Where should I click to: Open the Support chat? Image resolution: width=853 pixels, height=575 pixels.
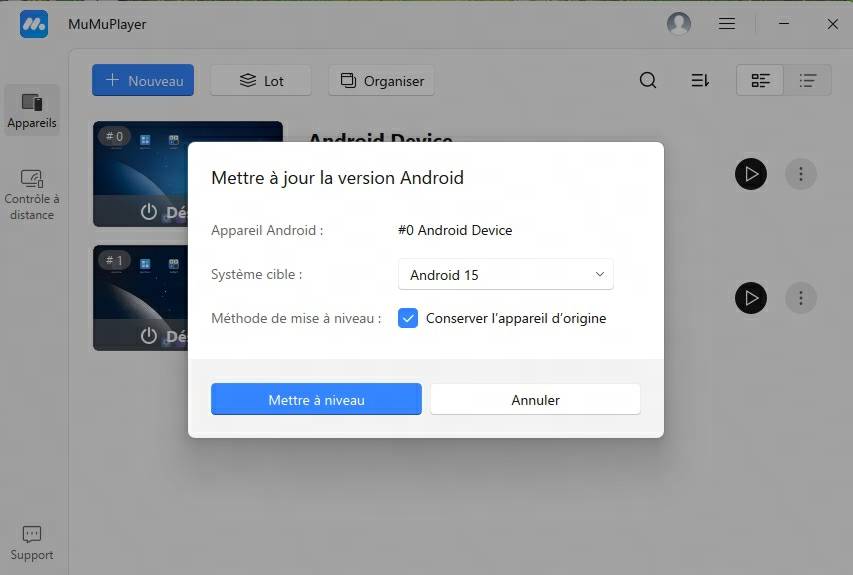(32, 543)
